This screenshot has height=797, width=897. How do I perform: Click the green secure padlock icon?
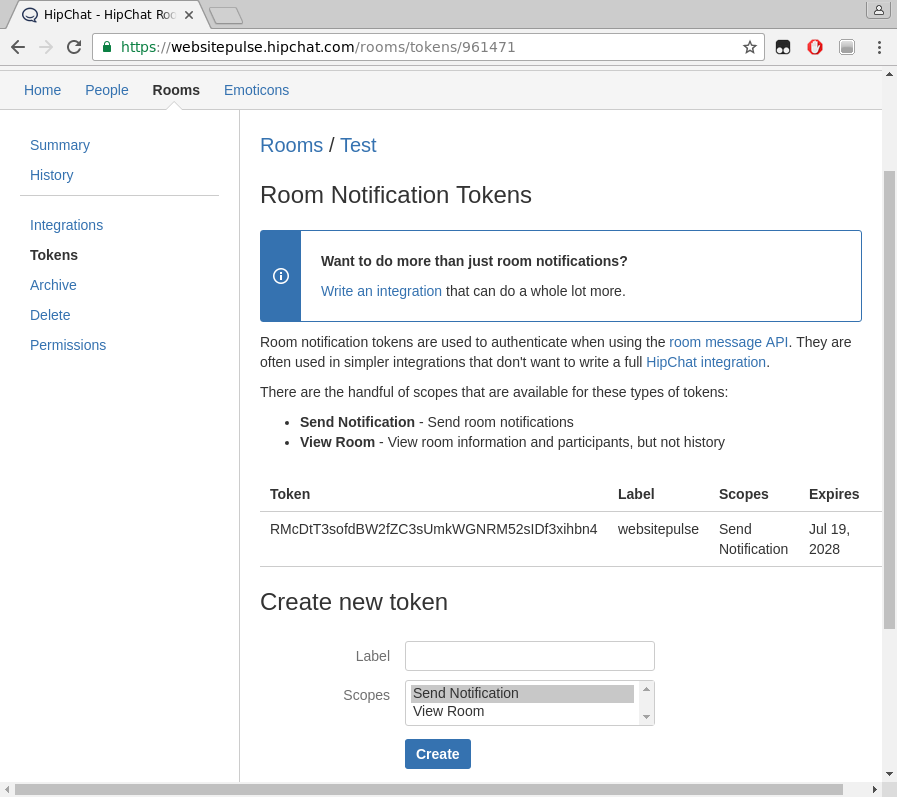tap(107, 46)
